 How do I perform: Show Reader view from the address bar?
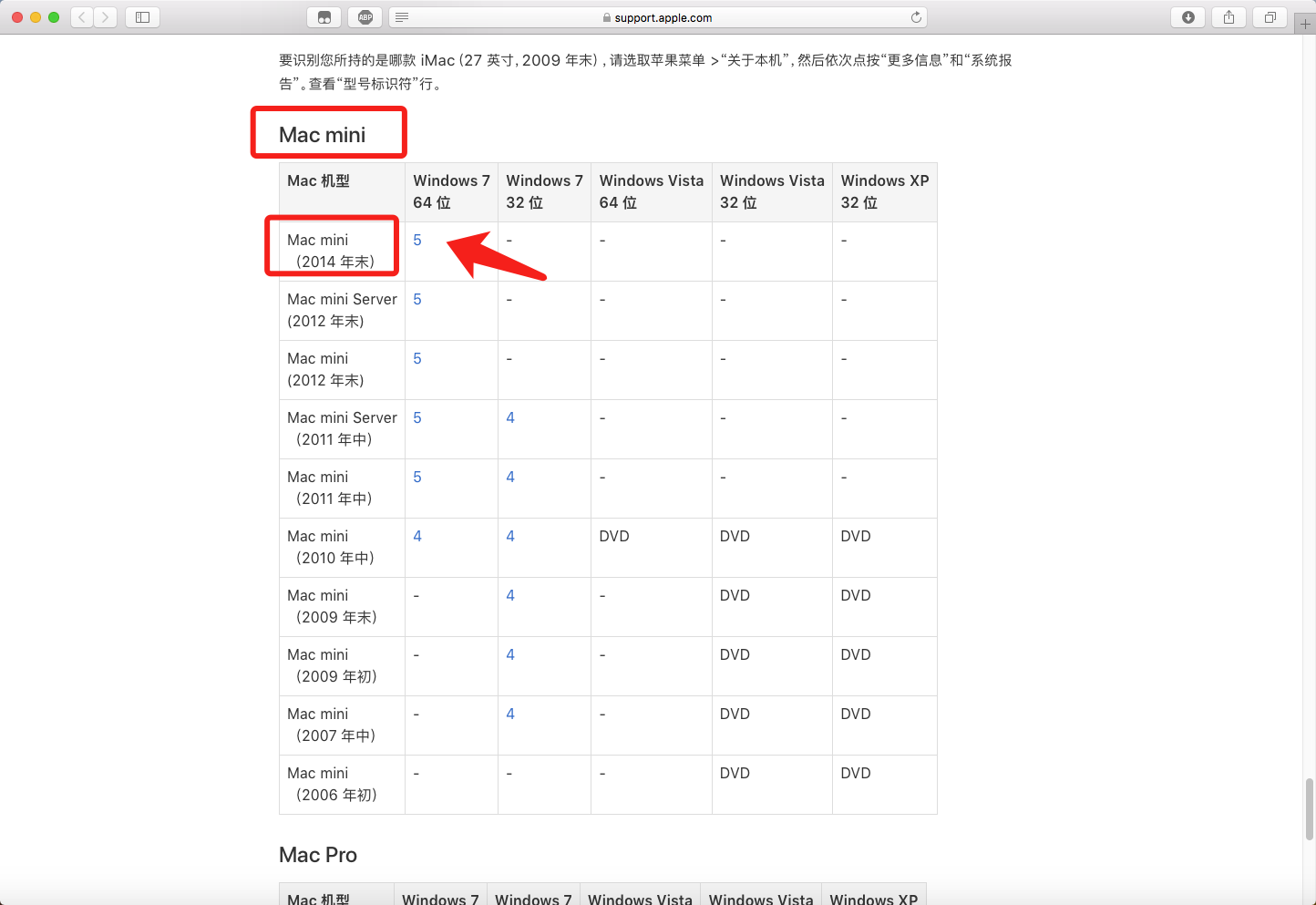pyautogui.click(x=402, y=17)
